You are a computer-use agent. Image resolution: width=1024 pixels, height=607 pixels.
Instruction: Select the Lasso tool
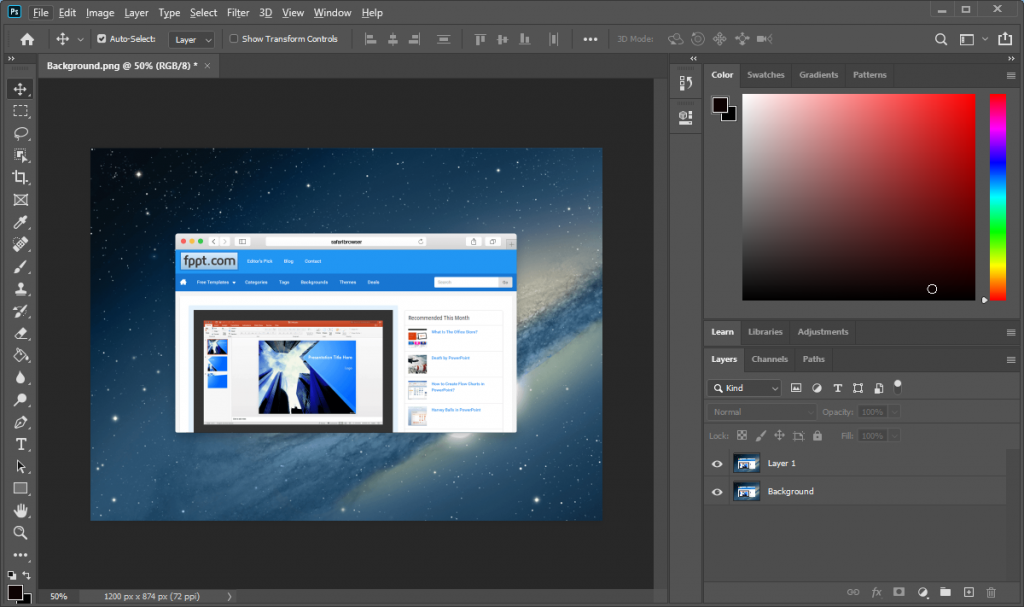[x=20, y=133]
